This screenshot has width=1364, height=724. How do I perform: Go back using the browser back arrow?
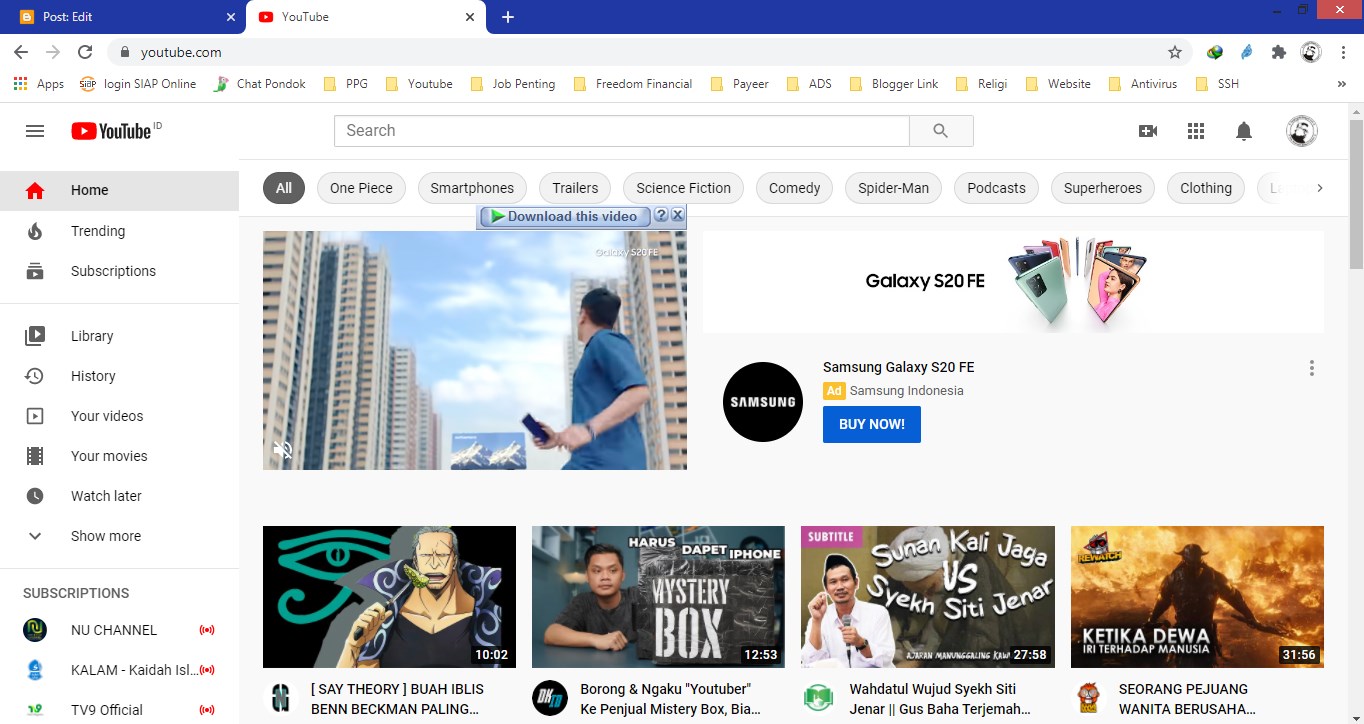tap(21, 52)
